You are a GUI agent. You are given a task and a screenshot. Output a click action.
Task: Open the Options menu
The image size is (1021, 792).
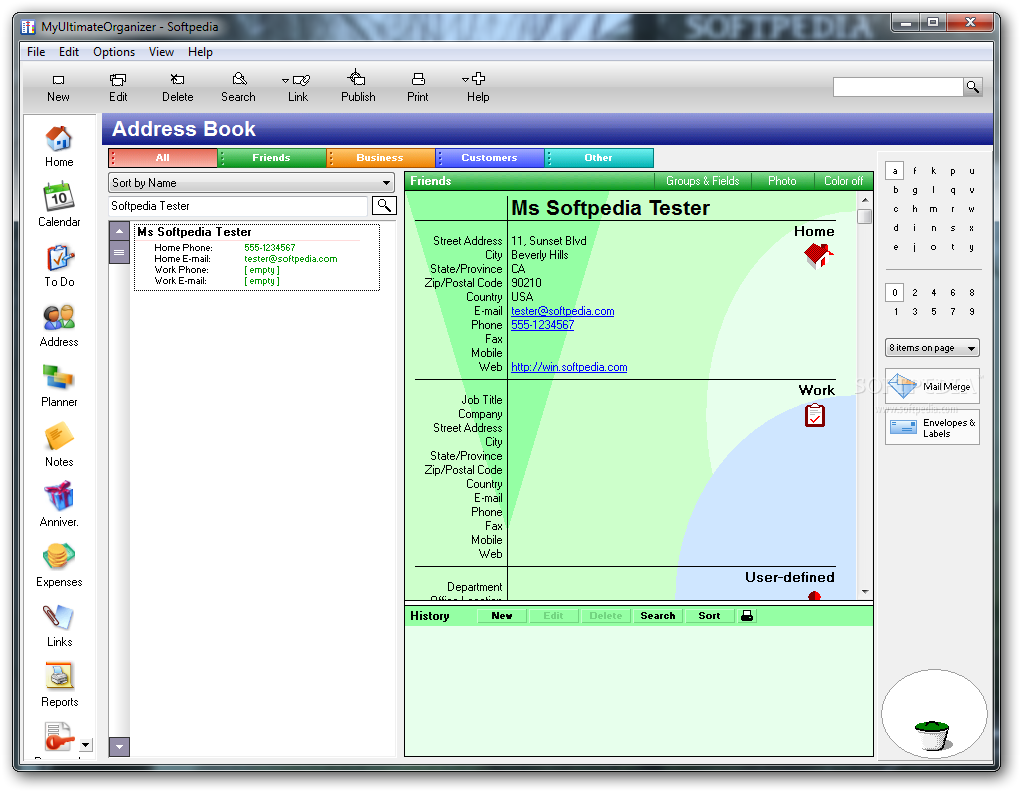114,51
